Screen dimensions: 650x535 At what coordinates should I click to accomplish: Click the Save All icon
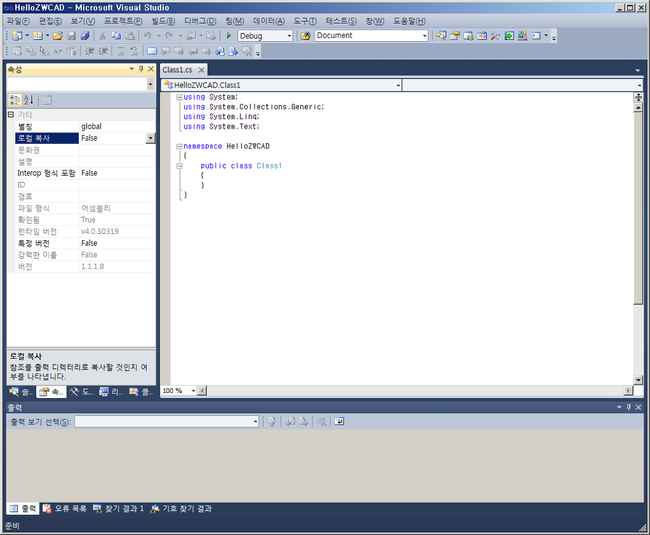click(x=85, y=36)
